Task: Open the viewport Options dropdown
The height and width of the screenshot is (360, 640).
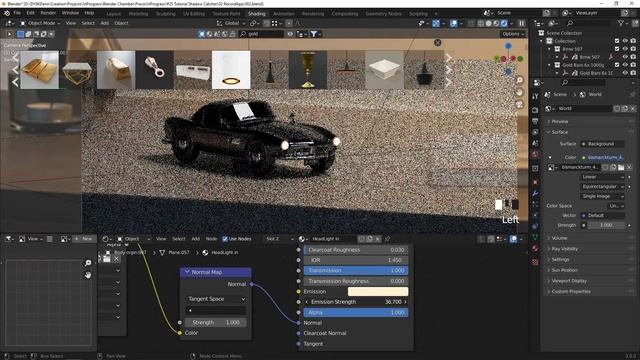Action: (513, 34)
